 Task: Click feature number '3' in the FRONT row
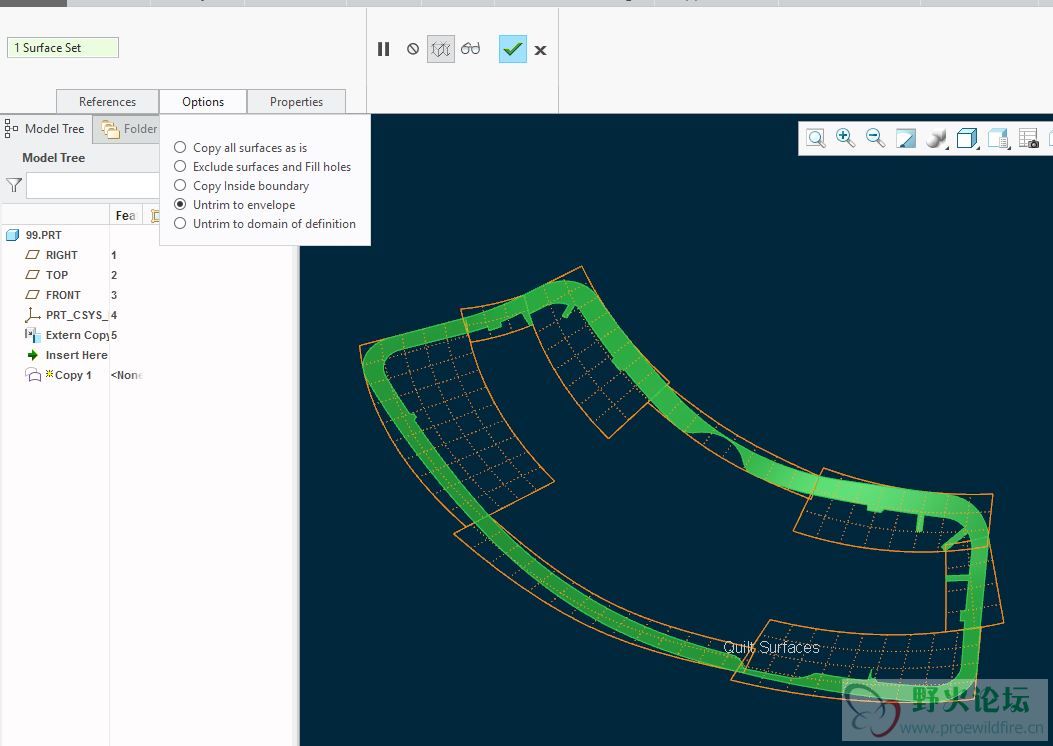point(114,295)
